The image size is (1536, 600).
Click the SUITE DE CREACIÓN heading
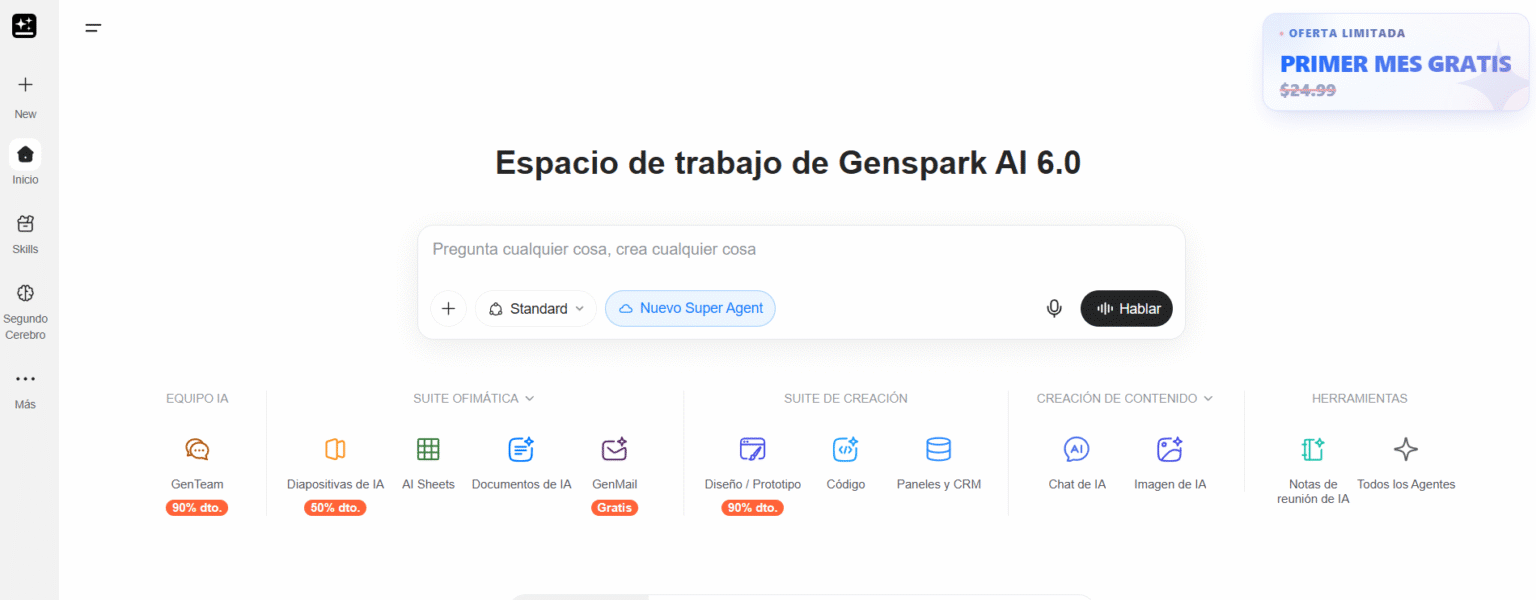pyautogui.click(x=846, y=398)
